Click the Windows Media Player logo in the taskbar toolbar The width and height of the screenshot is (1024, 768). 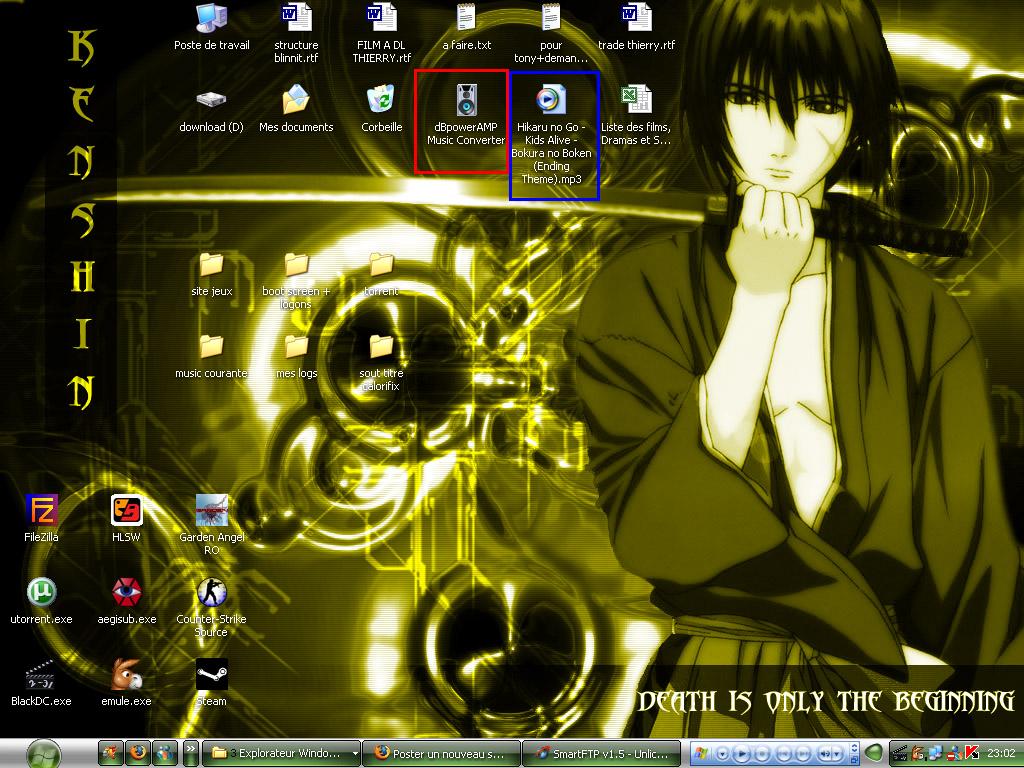point(700,753)
